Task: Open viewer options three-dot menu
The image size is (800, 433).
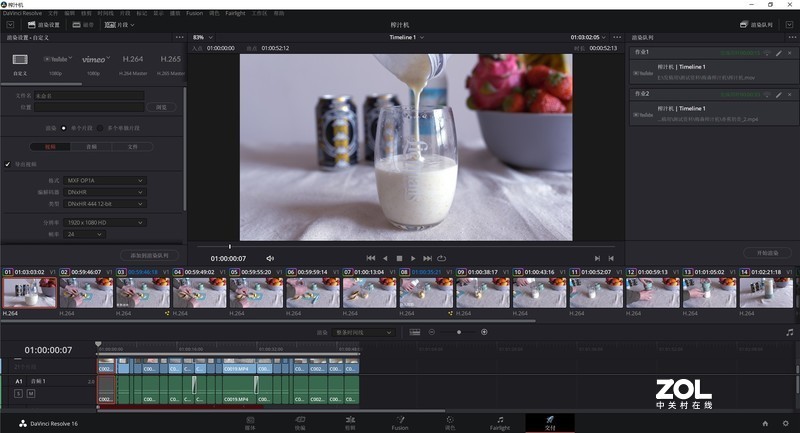Action: [x=617, y=37]
